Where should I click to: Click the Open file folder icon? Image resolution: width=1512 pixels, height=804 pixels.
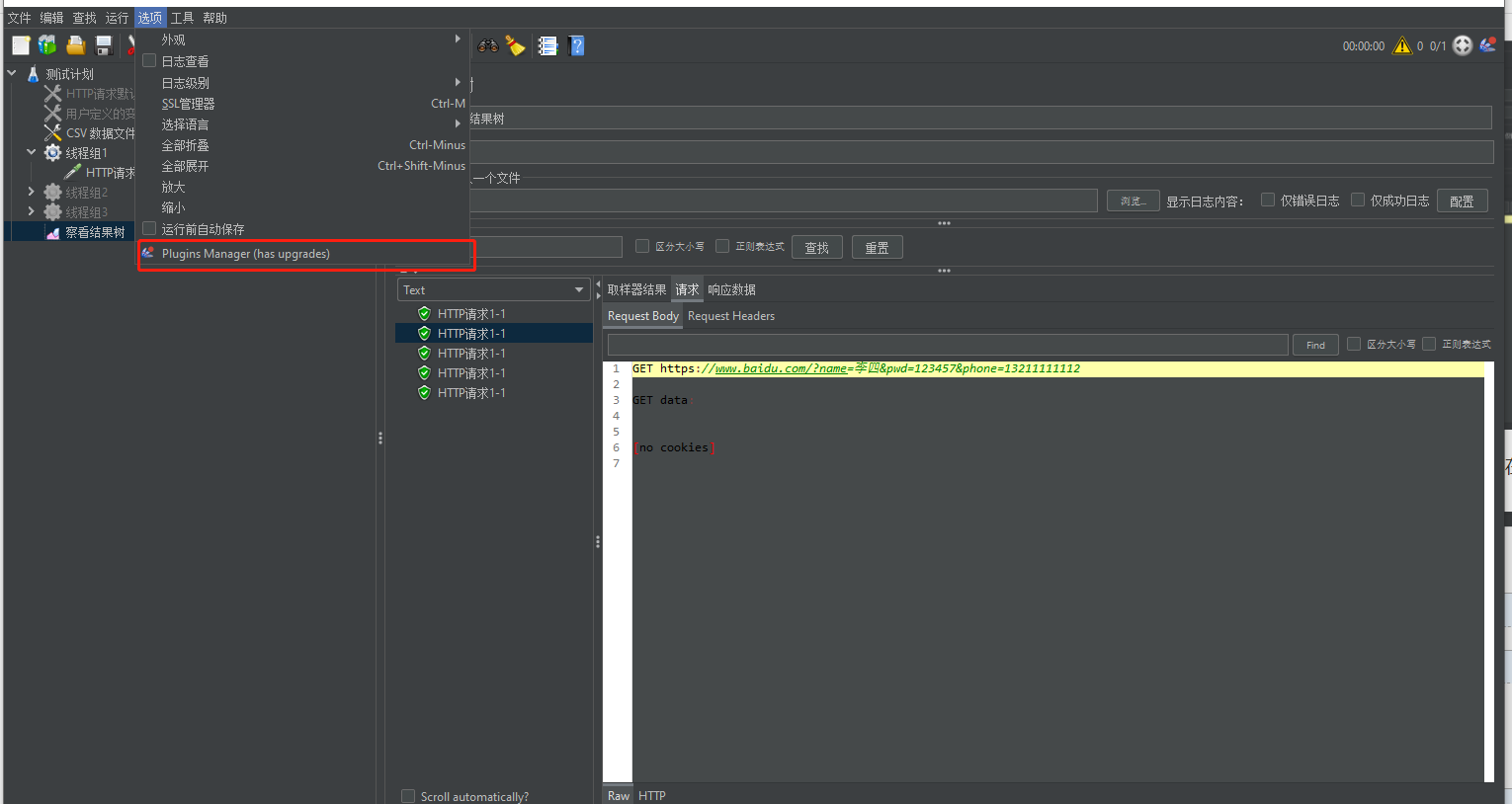pyautogui.click(x=75, y=45)
